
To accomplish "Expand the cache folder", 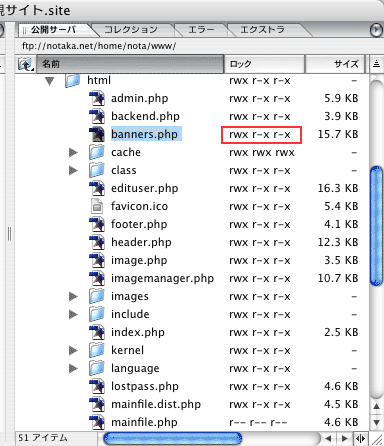I will (73, 153).
